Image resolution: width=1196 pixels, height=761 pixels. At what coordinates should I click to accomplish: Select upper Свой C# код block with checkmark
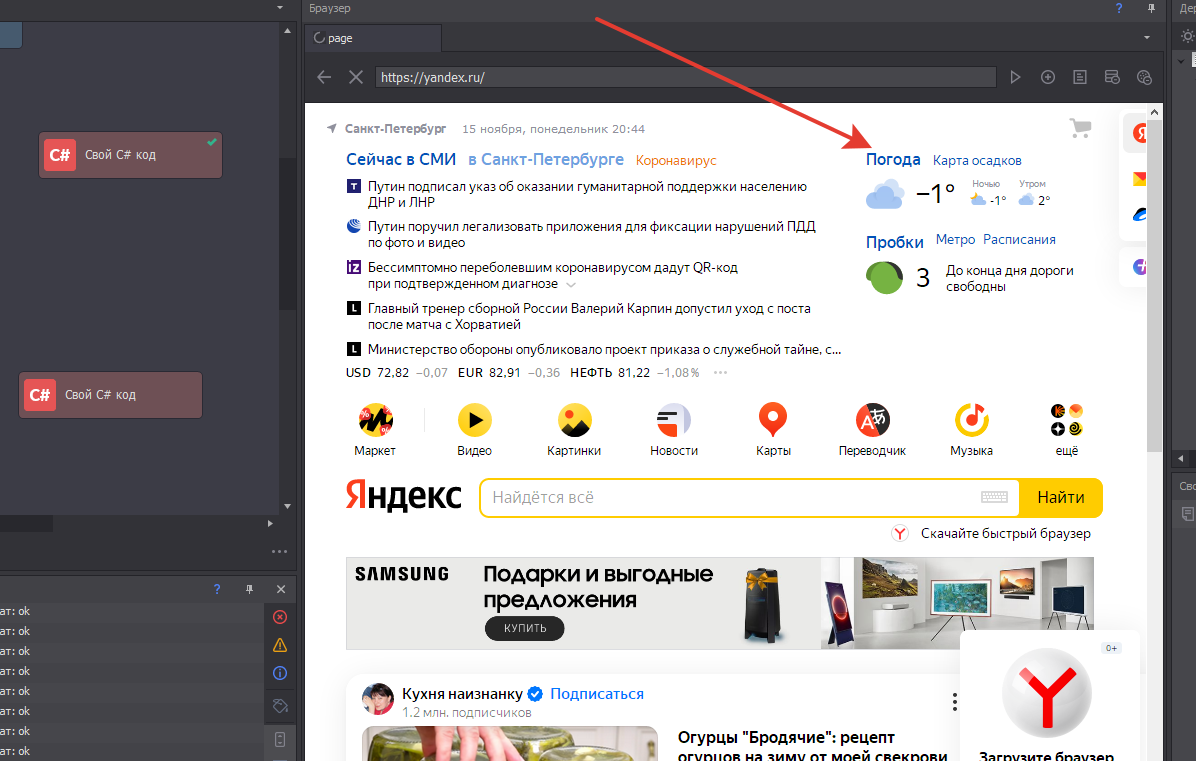130,155
